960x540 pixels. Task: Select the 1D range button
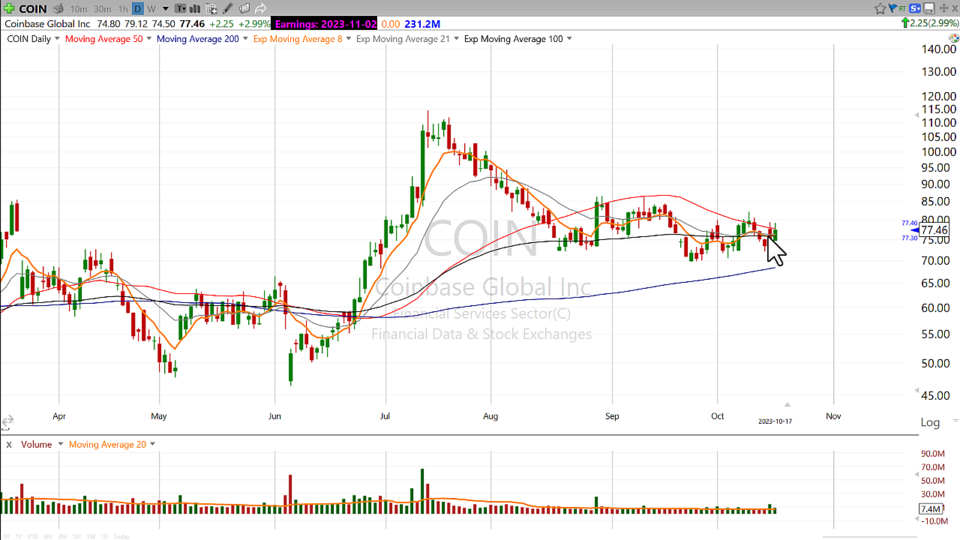point(105,537)
